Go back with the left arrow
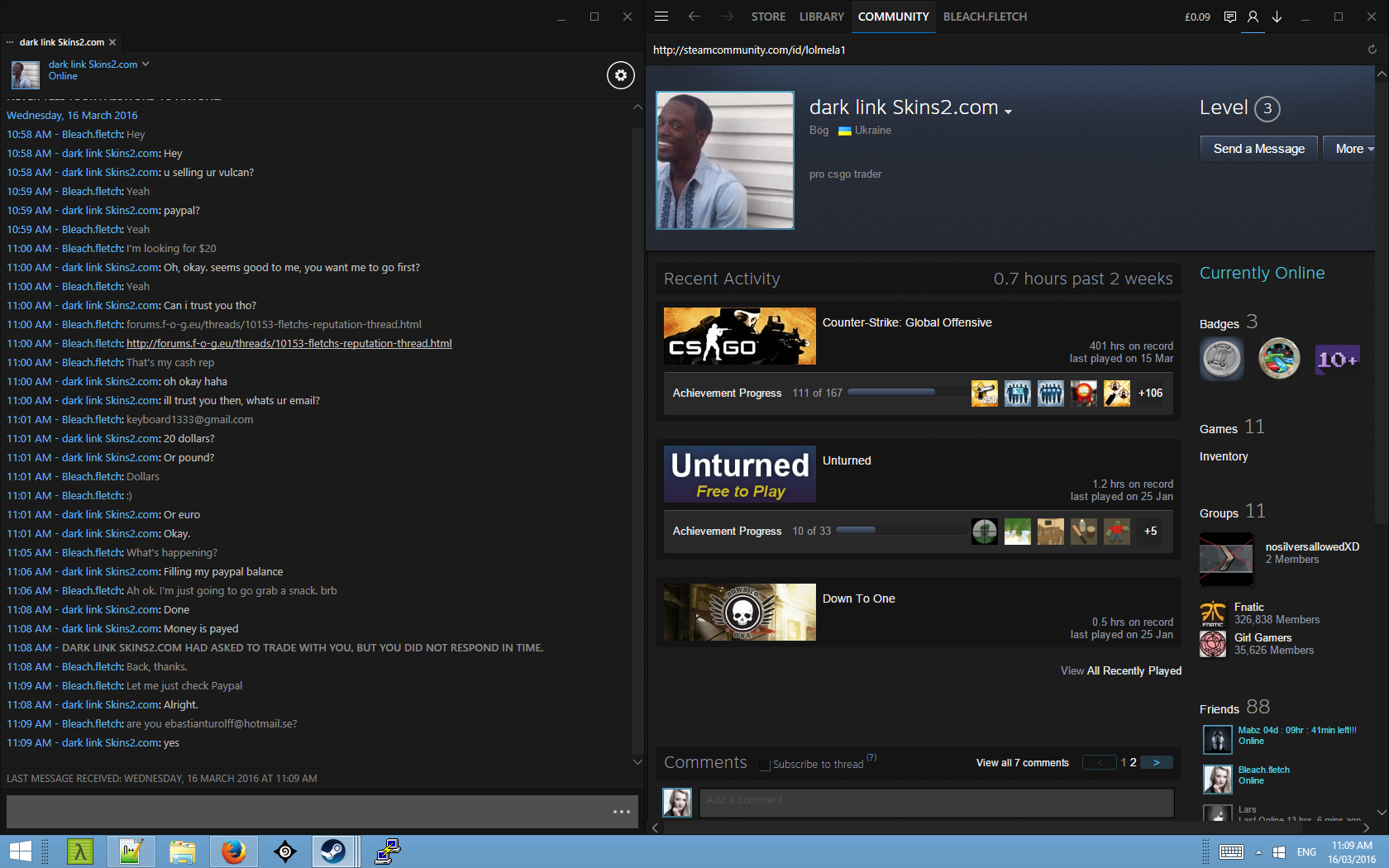The image size is (1389, 868). [x=694, y=17]
